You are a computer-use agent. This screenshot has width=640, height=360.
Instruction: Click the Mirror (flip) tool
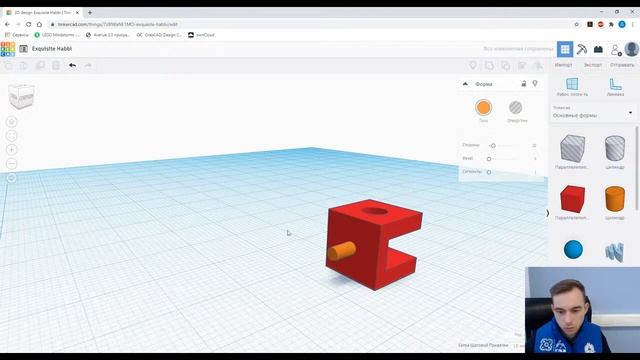click(x=539, y=65)
